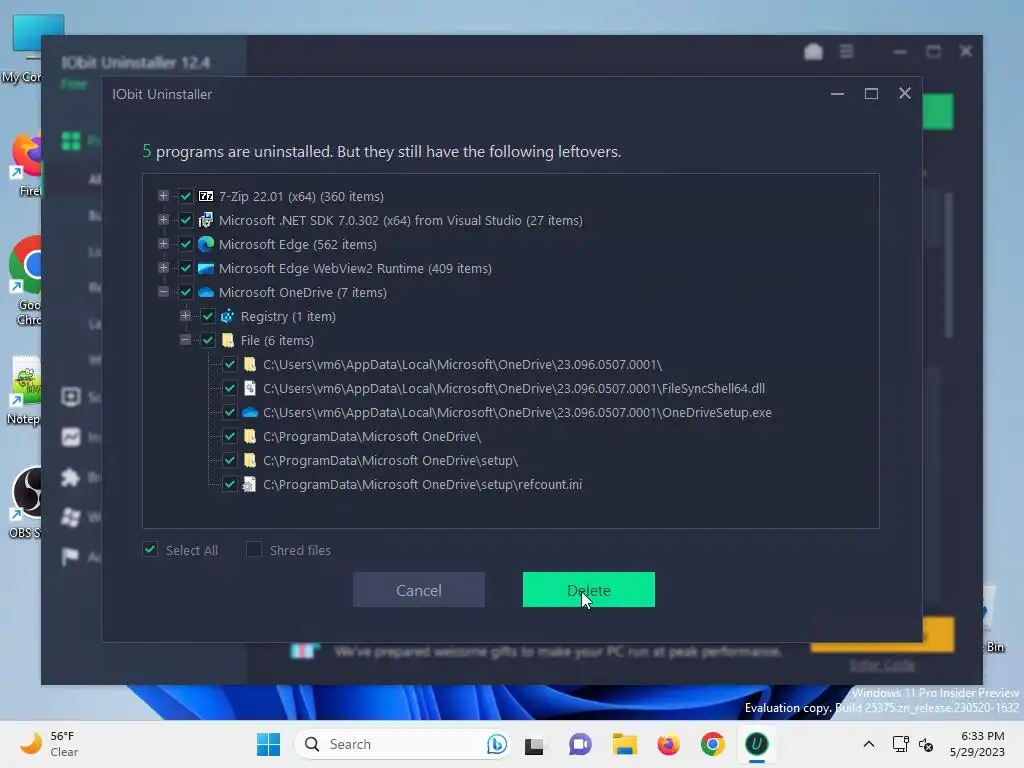1024x768 pixels.
Task: Uncheck the File (6 items) checkbox
Action: click(x=208, y=340)
